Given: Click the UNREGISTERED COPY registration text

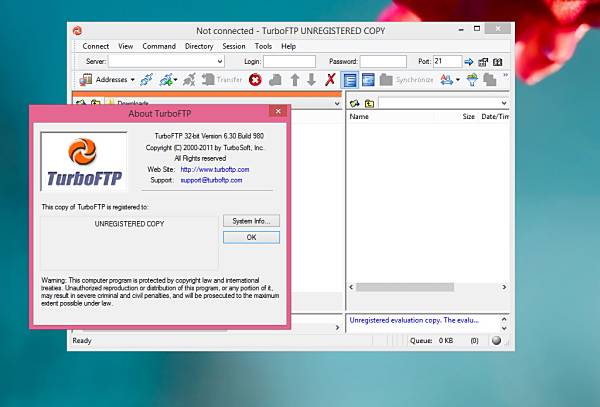Looking at the screenshot, I should point(129,224).
